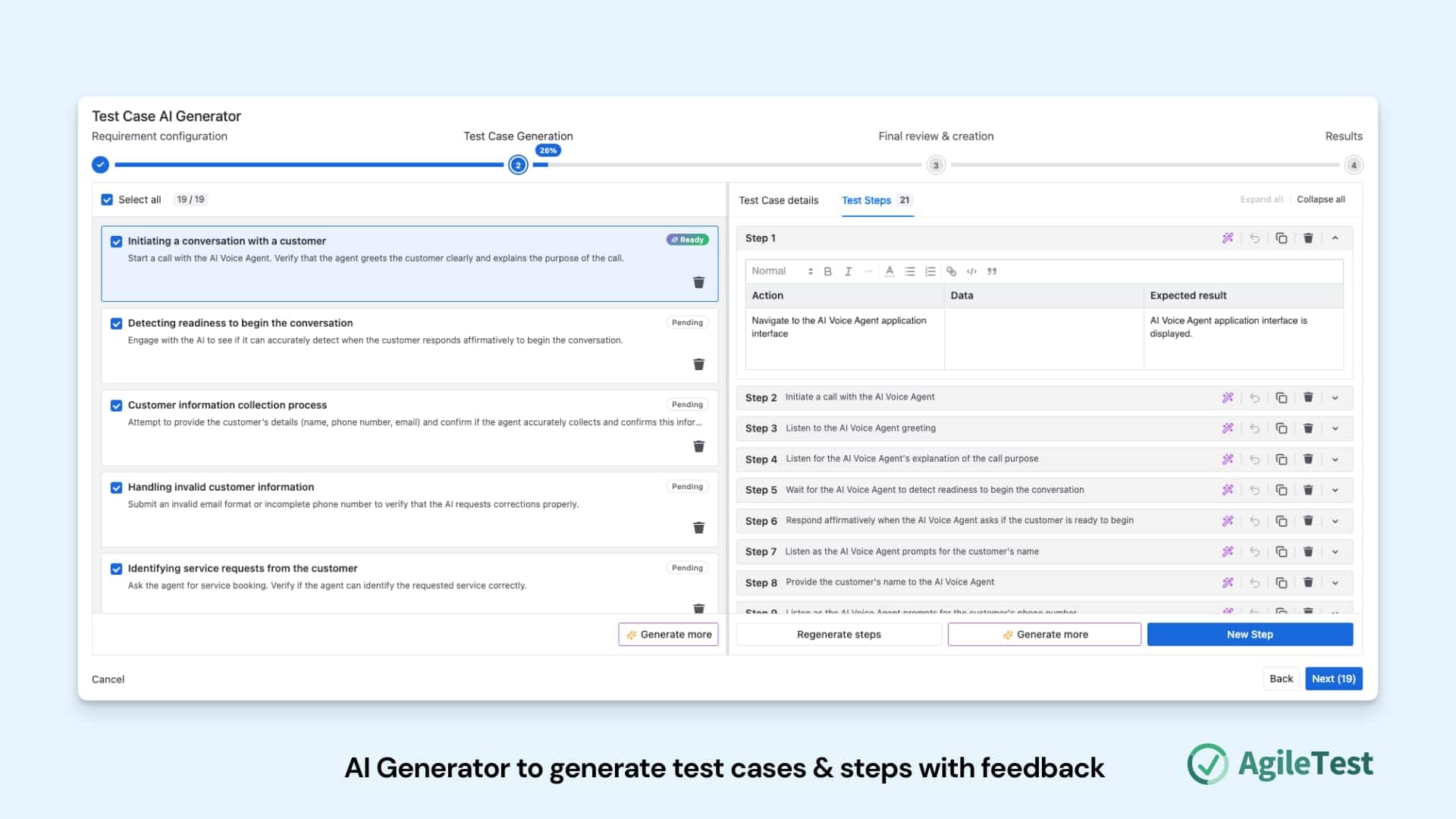Click Generate more under the test steps
1456x819 pixels.
click(1044, 635)
